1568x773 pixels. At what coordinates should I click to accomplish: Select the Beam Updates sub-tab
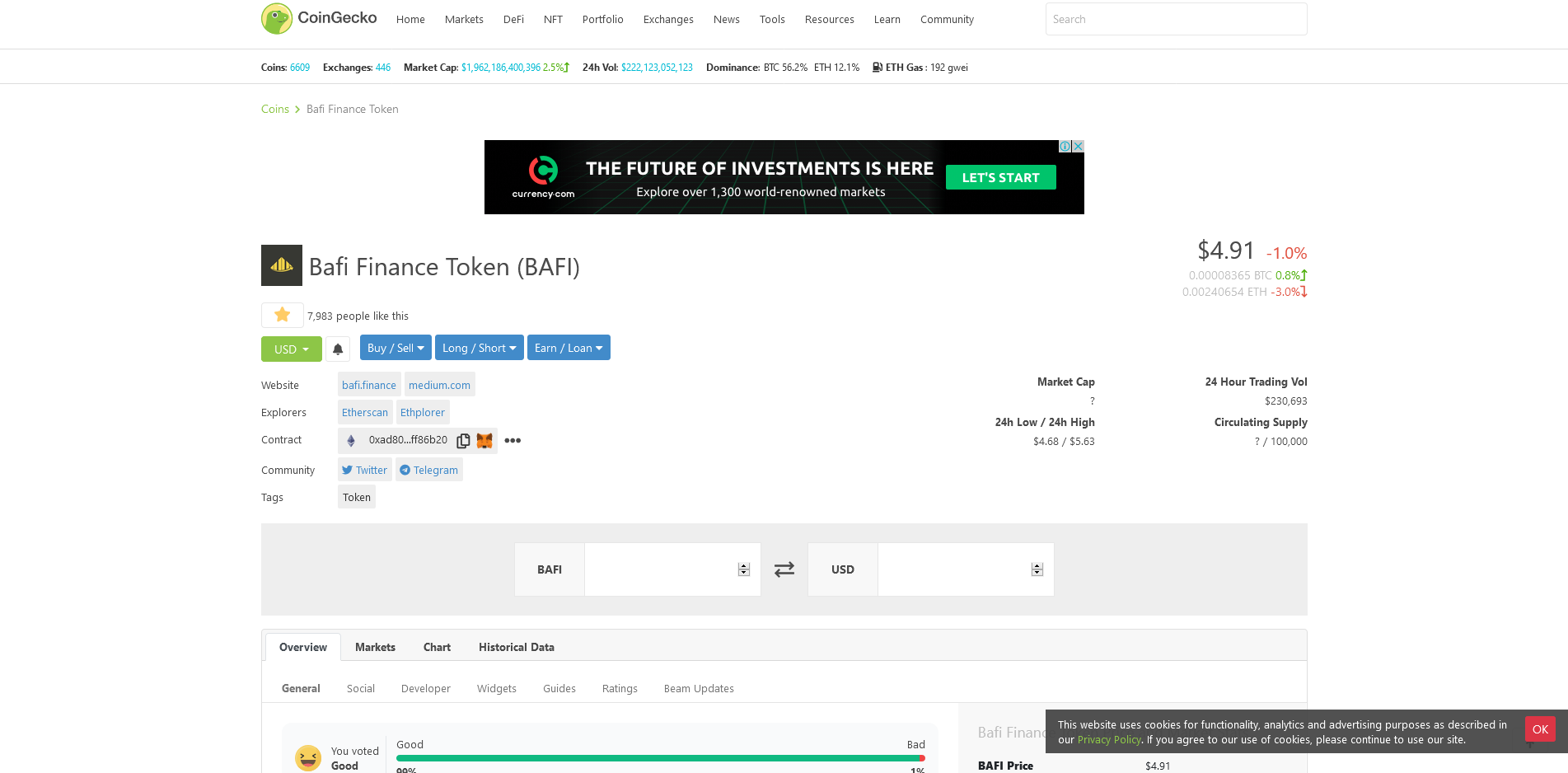pyautogui.click(x=699, y=688)
